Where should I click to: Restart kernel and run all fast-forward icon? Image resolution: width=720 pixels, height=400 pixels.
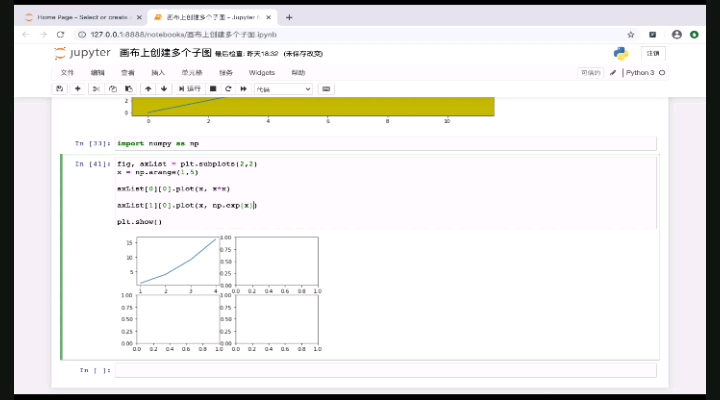click(243, 89)
